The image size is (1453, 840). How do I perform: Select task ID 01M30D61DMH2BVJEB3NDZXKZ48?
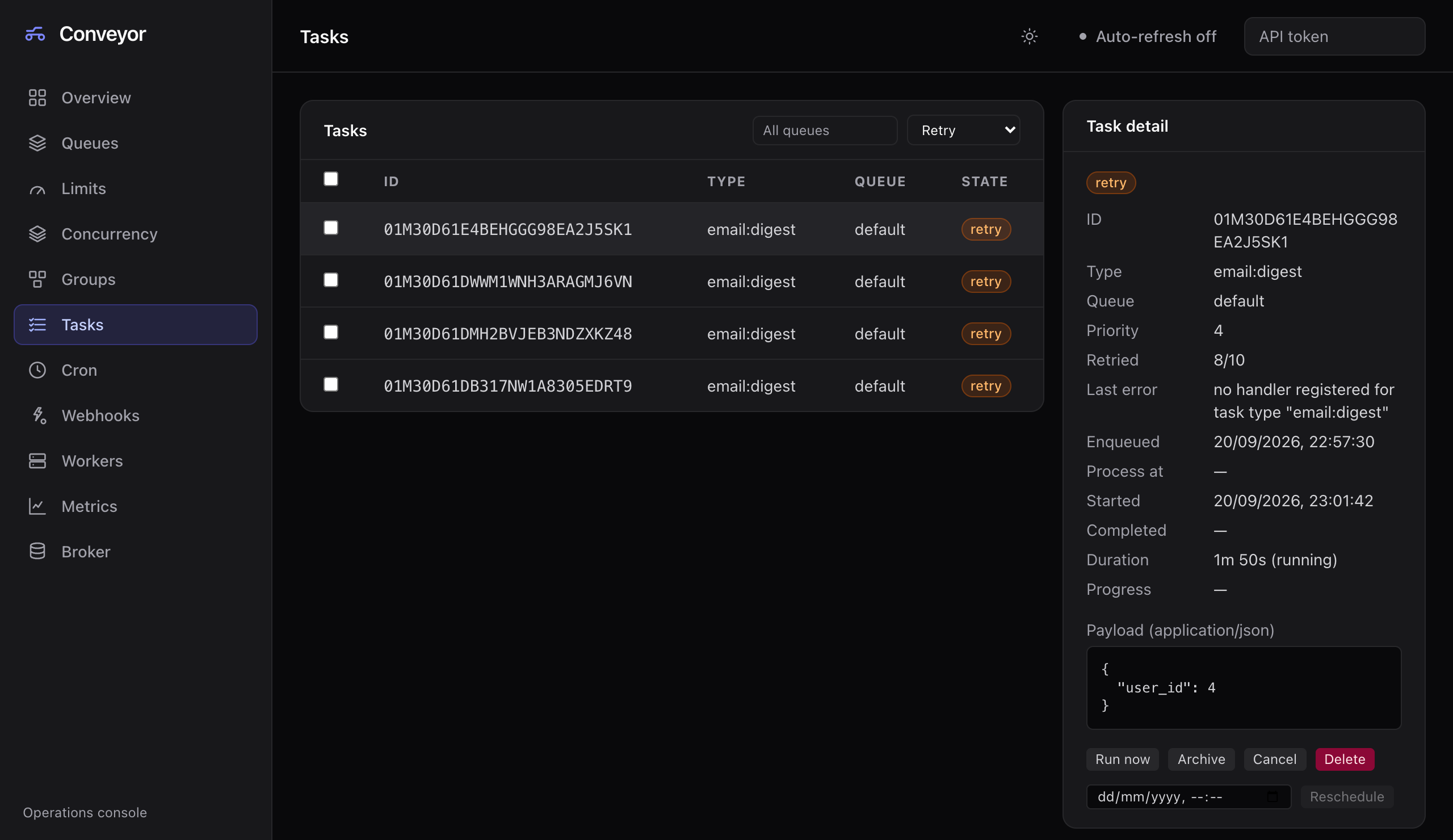[x=508, y=334]
